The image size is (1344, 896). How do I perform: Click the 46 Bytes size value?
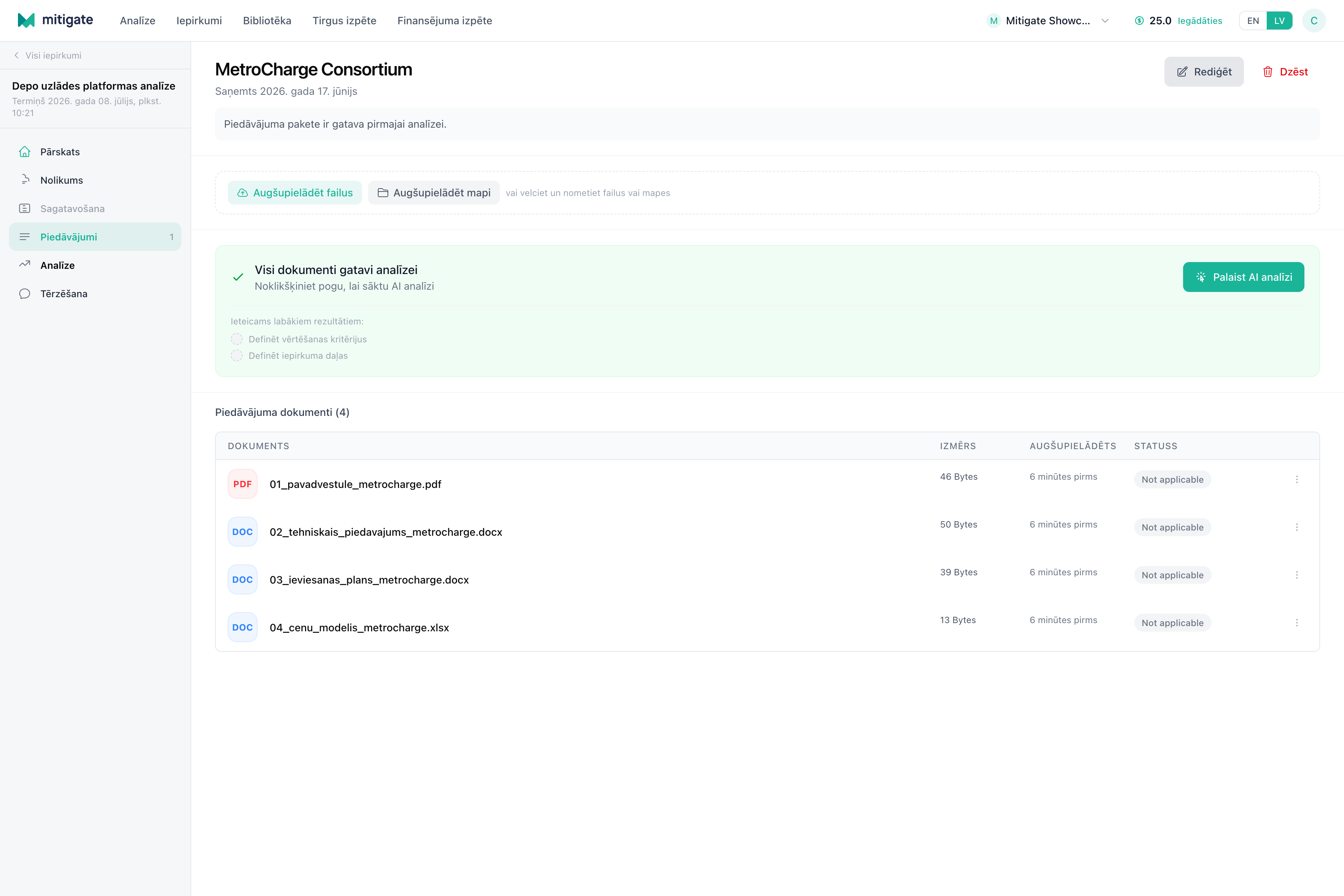(x=959, y=477)
